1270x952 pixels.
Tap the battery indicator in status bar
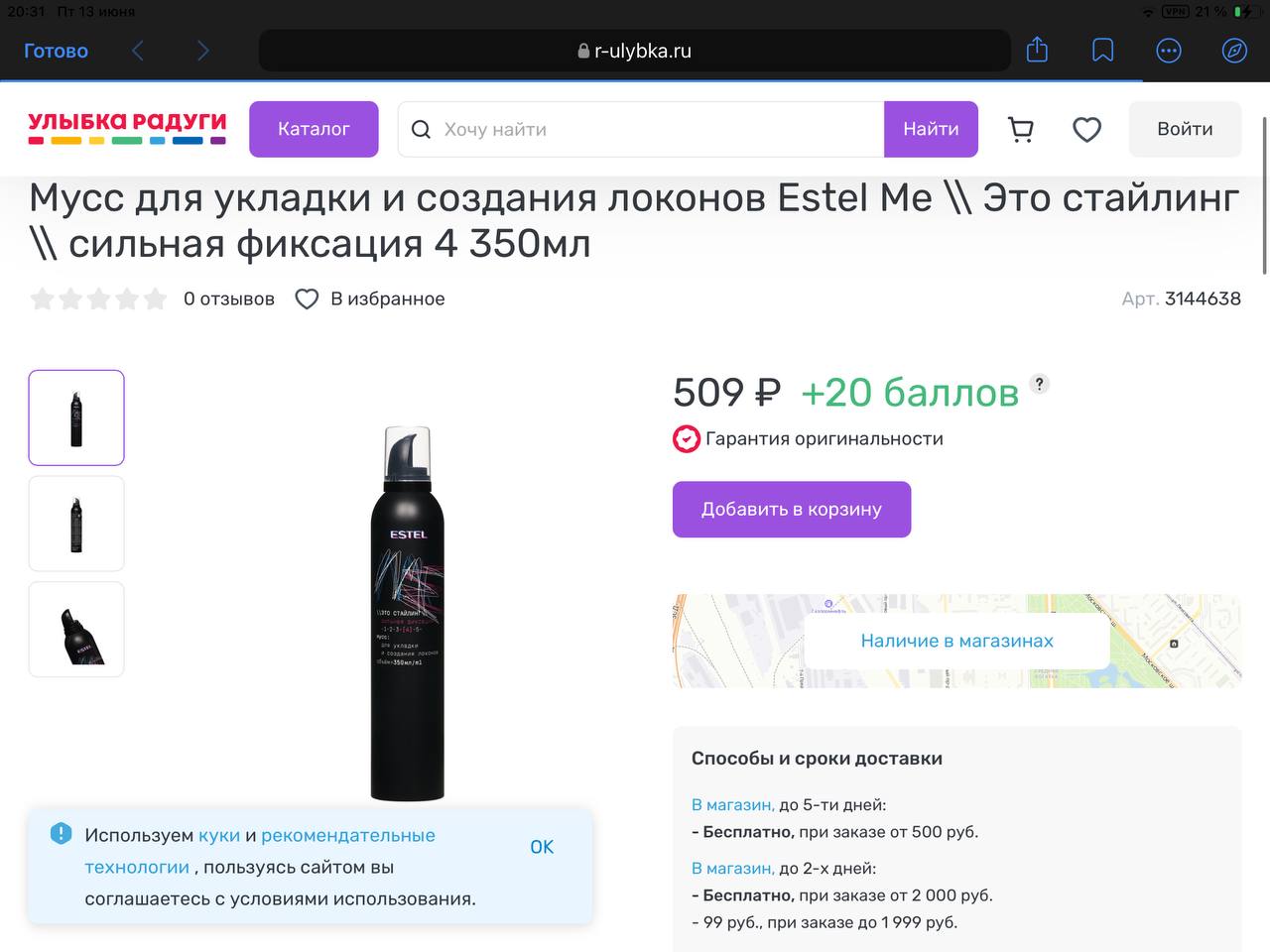pyautogui.click(x=1245, y=11)
